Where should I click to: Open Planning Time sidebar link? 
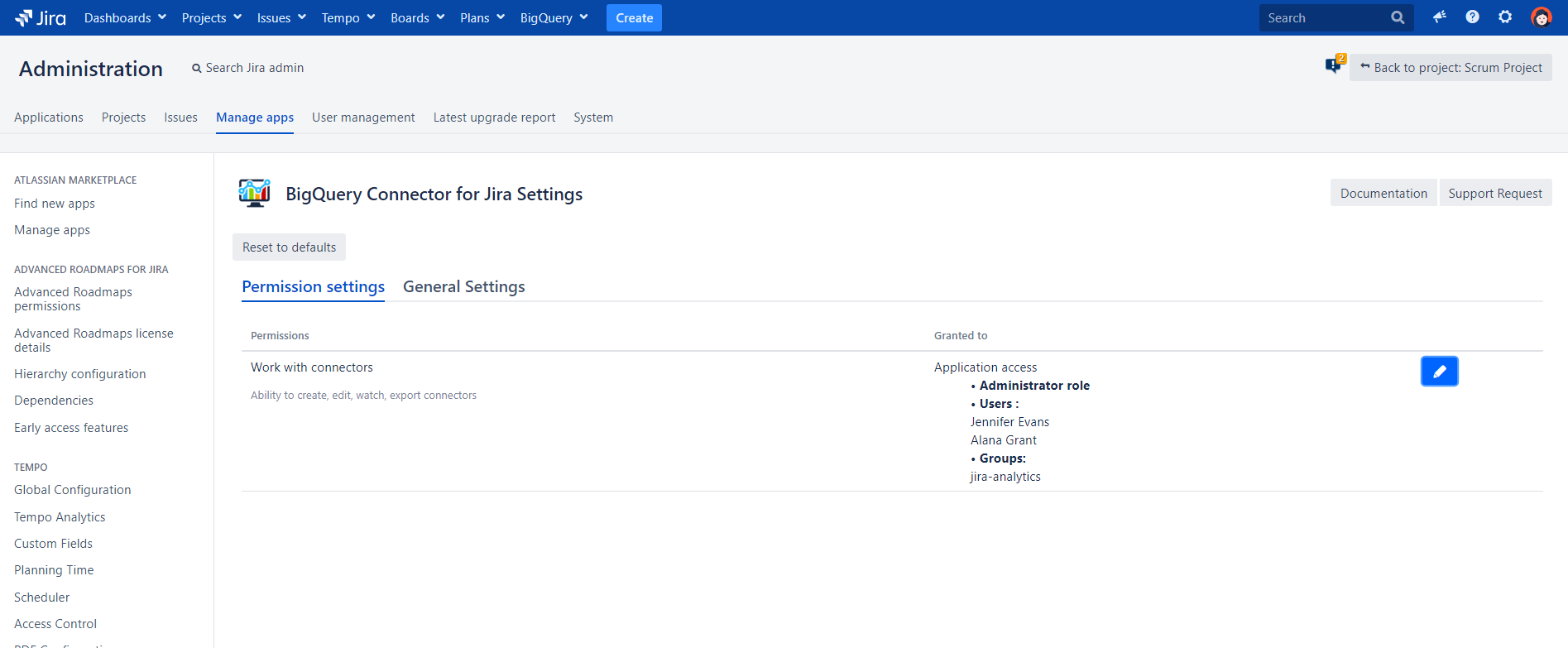click(54, 570)
